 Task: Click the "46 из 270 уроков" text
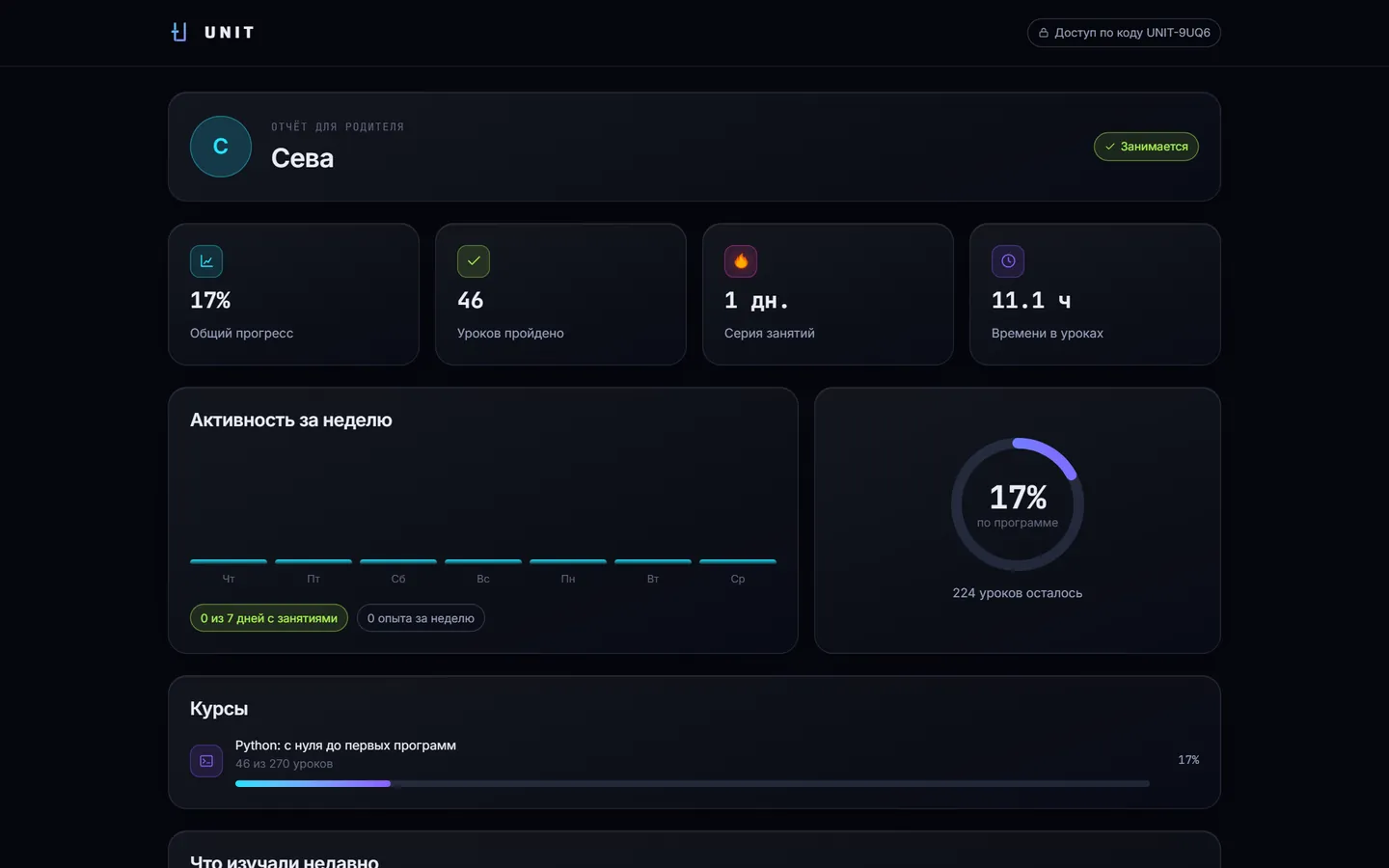[x=284, y=764]
